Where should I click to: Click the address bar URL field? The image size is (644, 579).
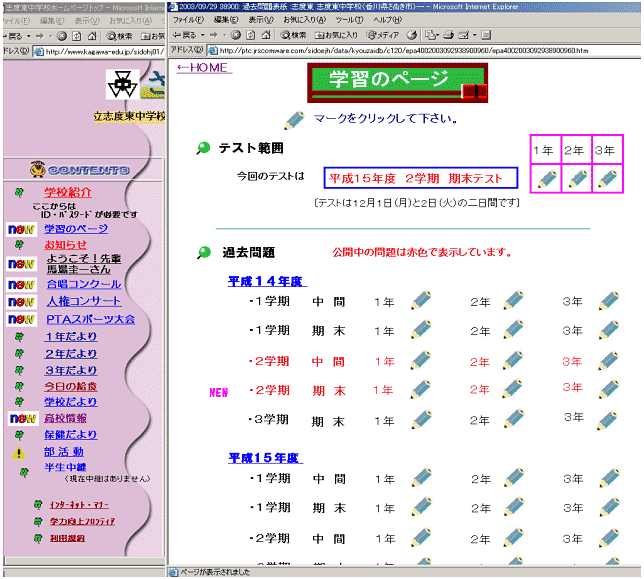click(x=400, y=50)
